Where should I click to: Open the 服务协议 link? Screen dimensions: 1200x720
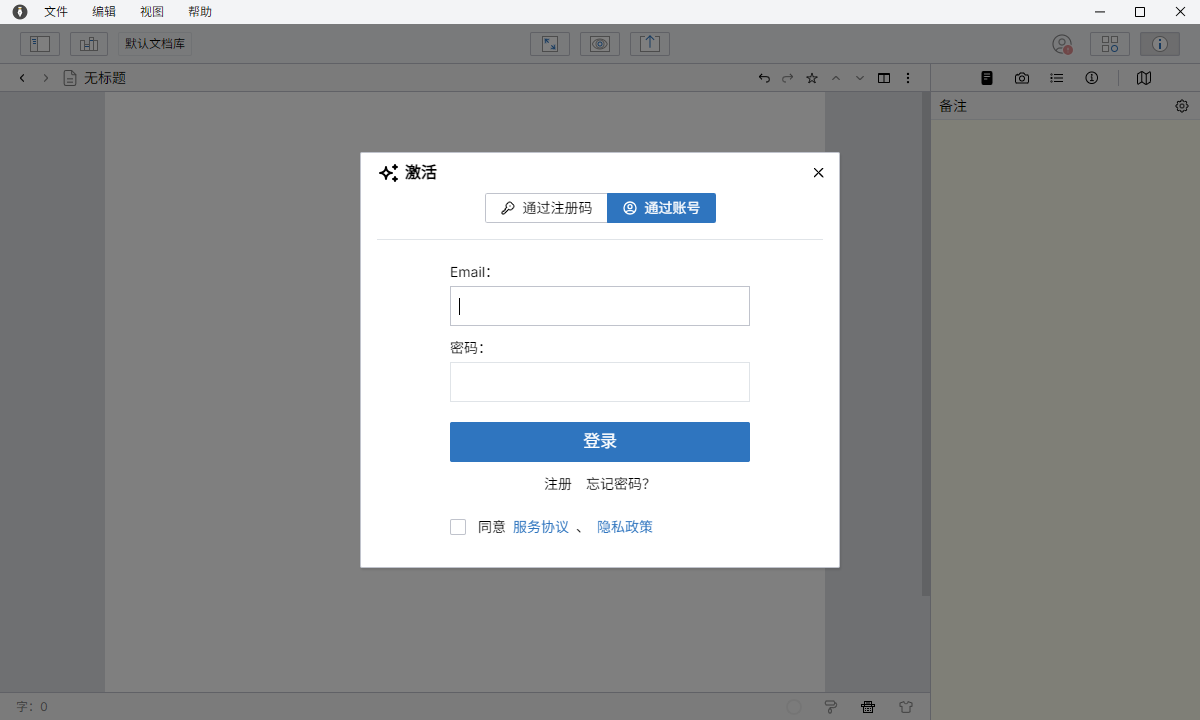[x=541, y=527]
